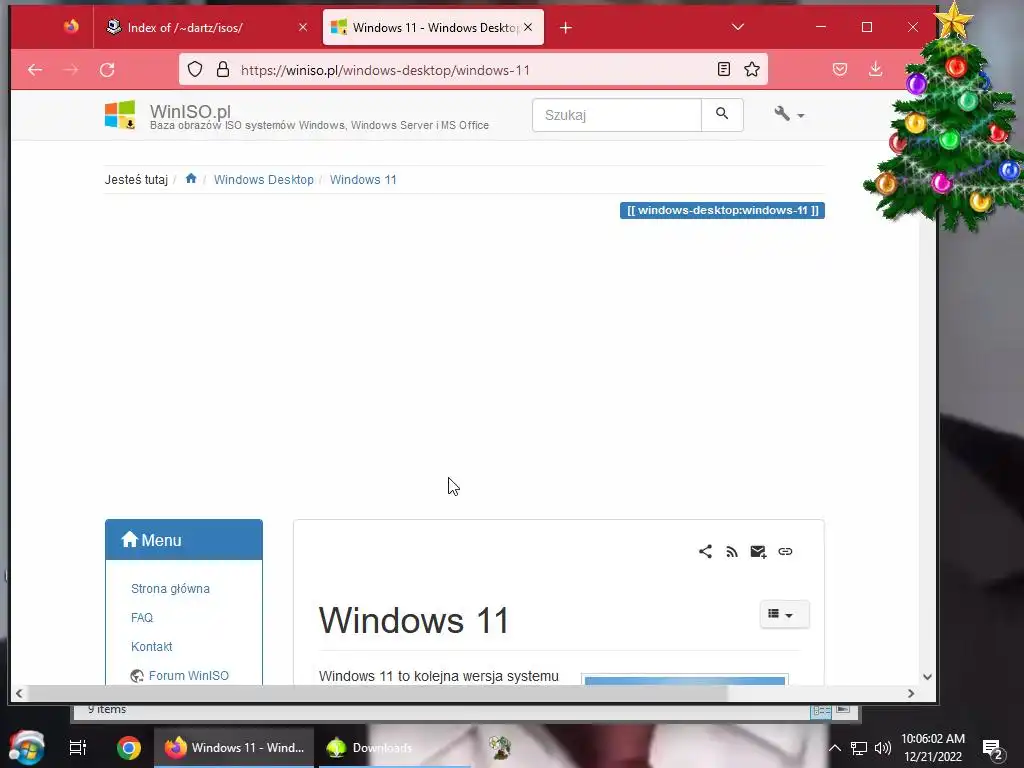
Task: Select the Firefox Windows 11 taskbar button
Action: point(234,748)
